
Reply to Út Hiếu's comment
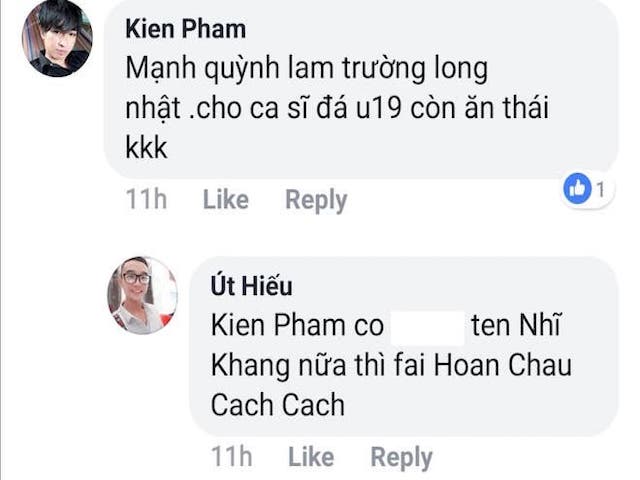coord(401,458)
